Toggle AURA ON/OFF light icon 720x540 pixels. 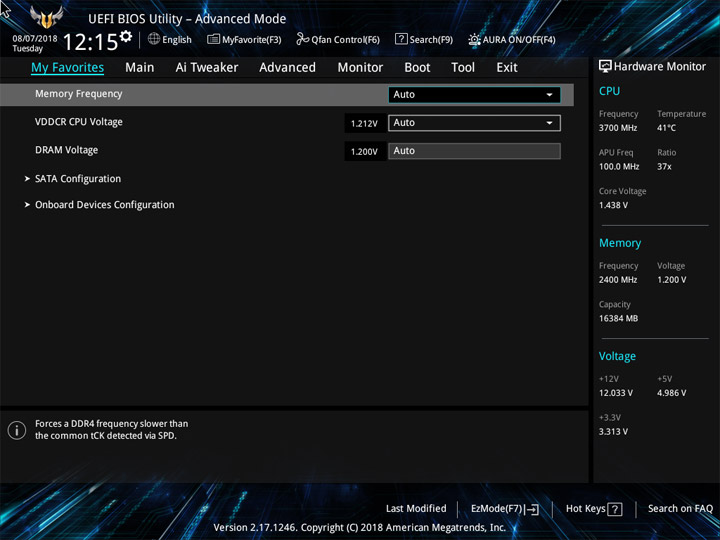point(474,39)
